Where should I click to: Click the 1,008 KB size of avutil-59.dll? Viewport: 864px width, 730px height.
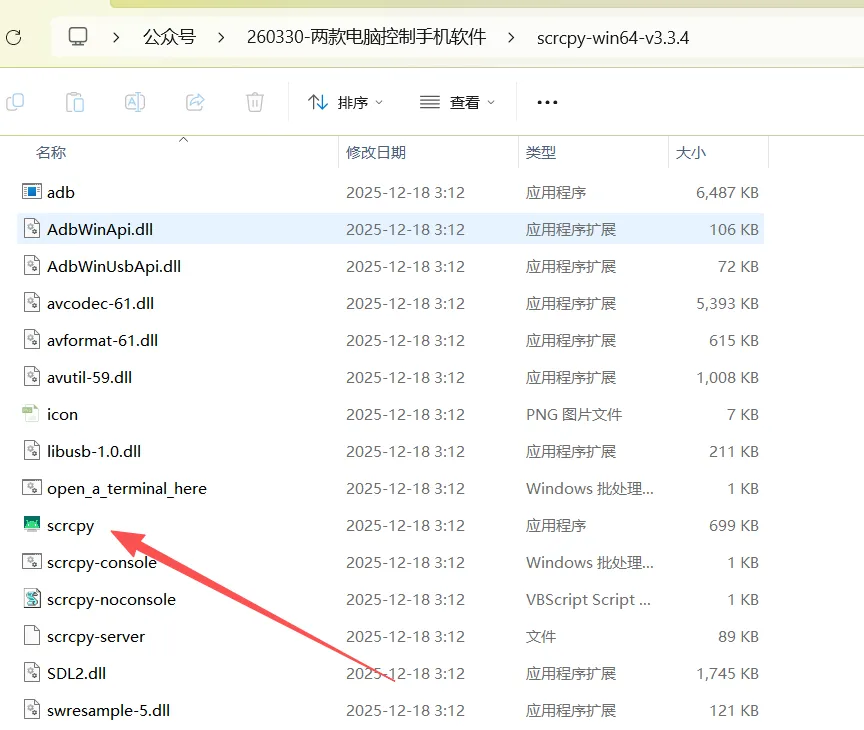(x=727, y=377)
